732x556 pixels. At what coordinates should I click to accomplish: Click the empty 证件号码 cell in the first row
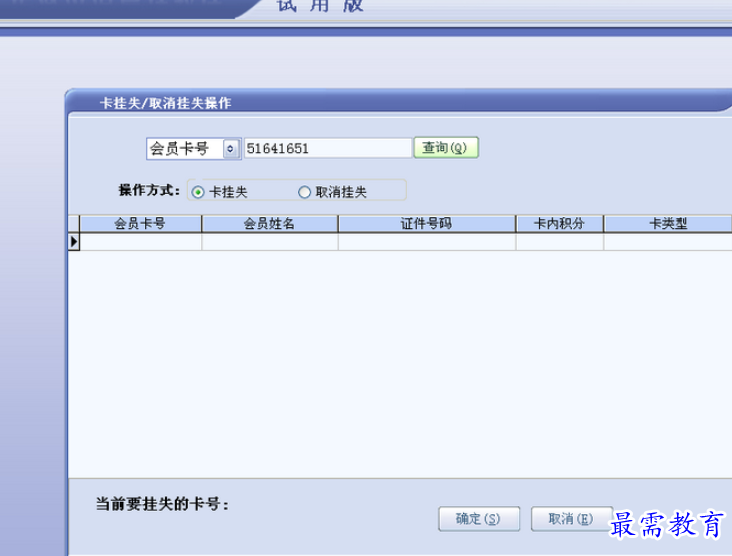427,242
